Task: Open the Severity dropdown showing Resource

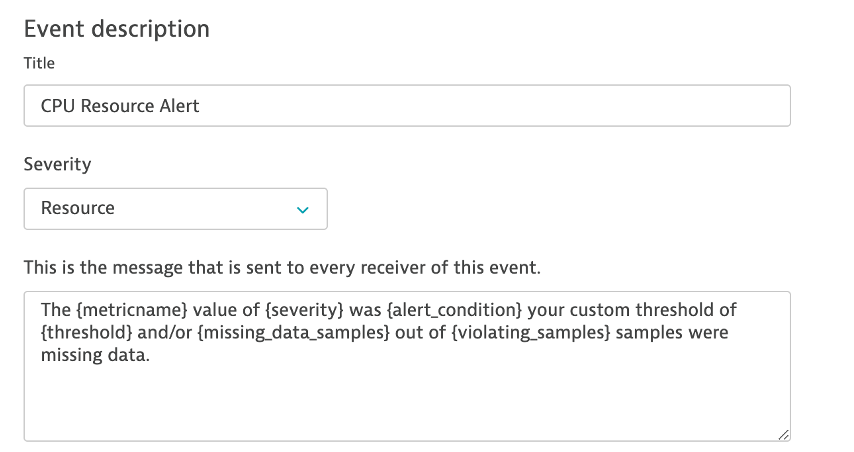Action: [175, 209]
